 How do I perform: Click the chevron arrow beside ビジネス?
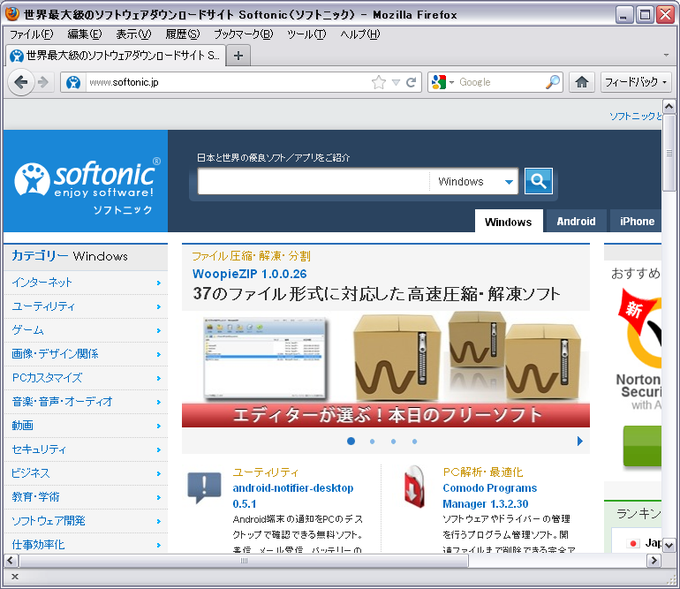[159, 474]
